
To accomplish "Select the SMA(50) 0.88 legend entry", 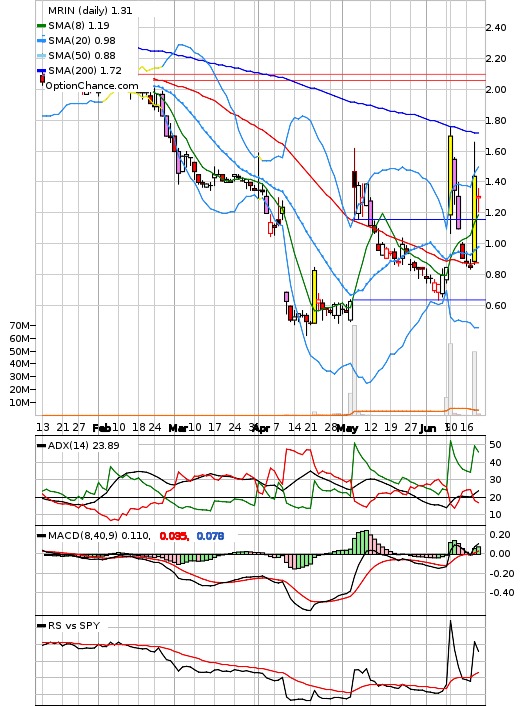I will pos(77,55).
